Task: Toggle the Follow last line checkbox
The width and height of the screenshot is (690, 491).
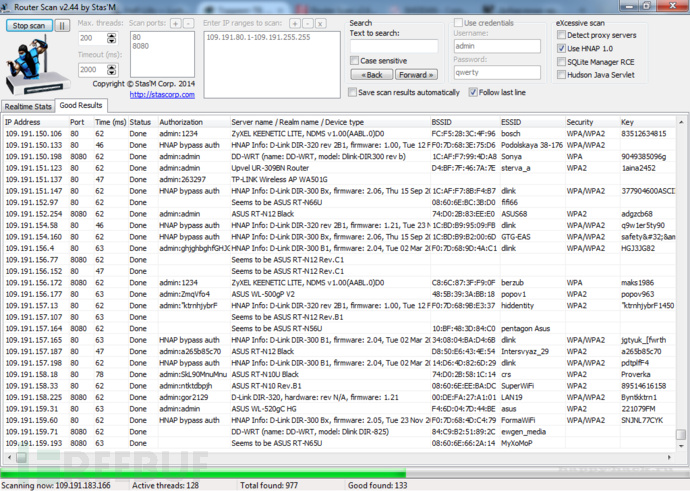Action: (x=473, y=92)
